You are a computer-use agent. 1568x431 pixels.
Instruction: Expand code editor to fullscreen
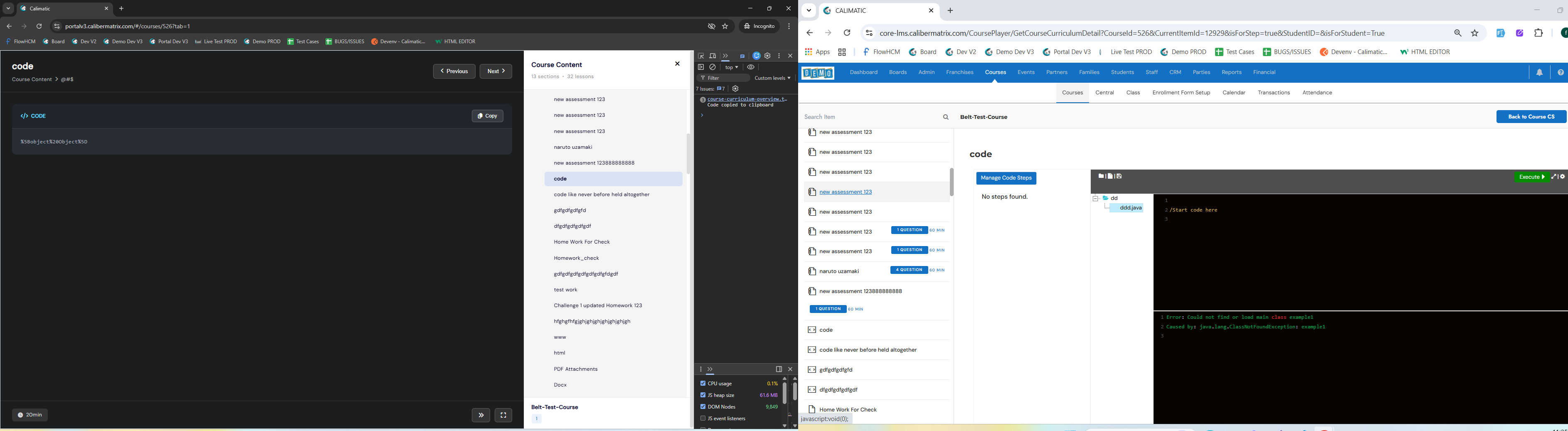[x=1554, y=177]
